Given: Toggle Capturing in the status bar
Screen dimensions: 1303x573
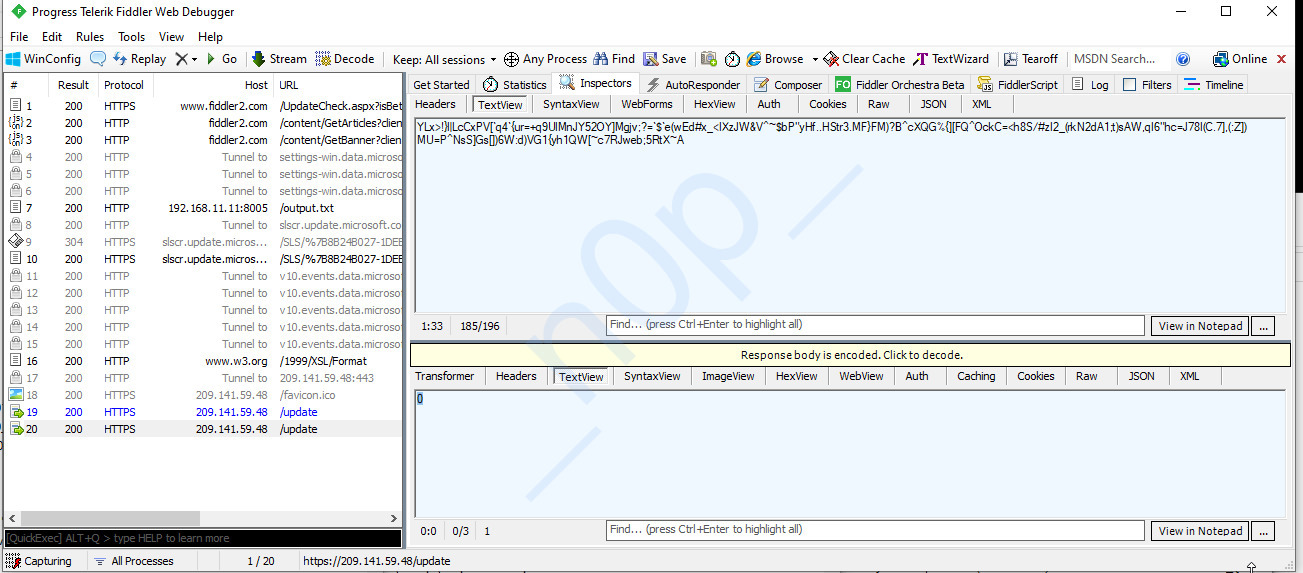Looking at the screenshot, I should pos(39,561).
